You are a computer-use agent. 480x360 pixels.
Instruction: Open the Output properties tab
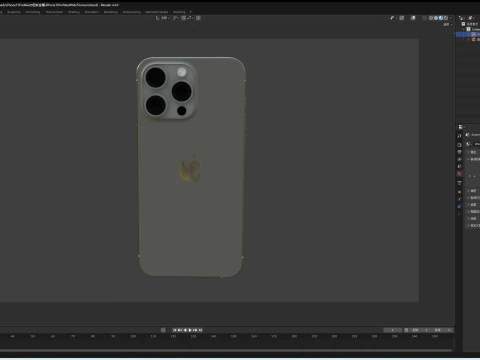[460, 152]
